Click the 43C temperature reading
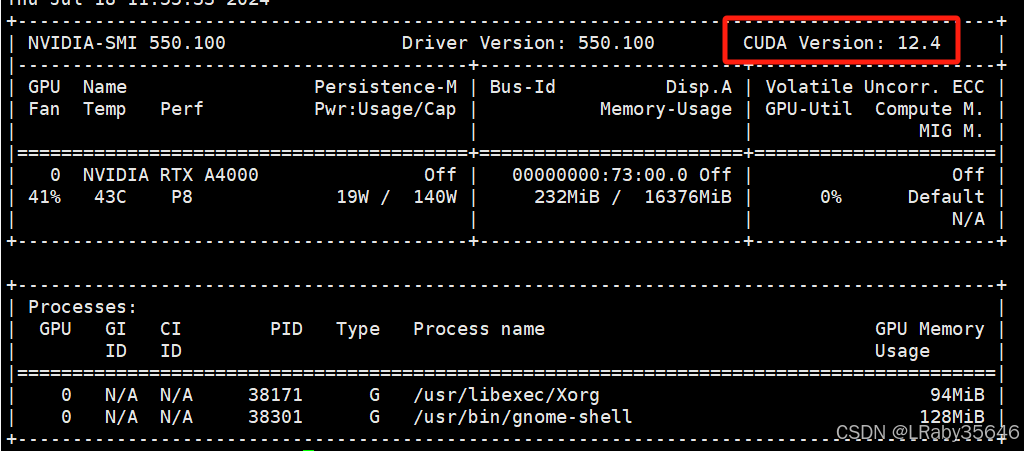Image resolution: width=1024 pixels, height=451 pixels. (110, 197)
